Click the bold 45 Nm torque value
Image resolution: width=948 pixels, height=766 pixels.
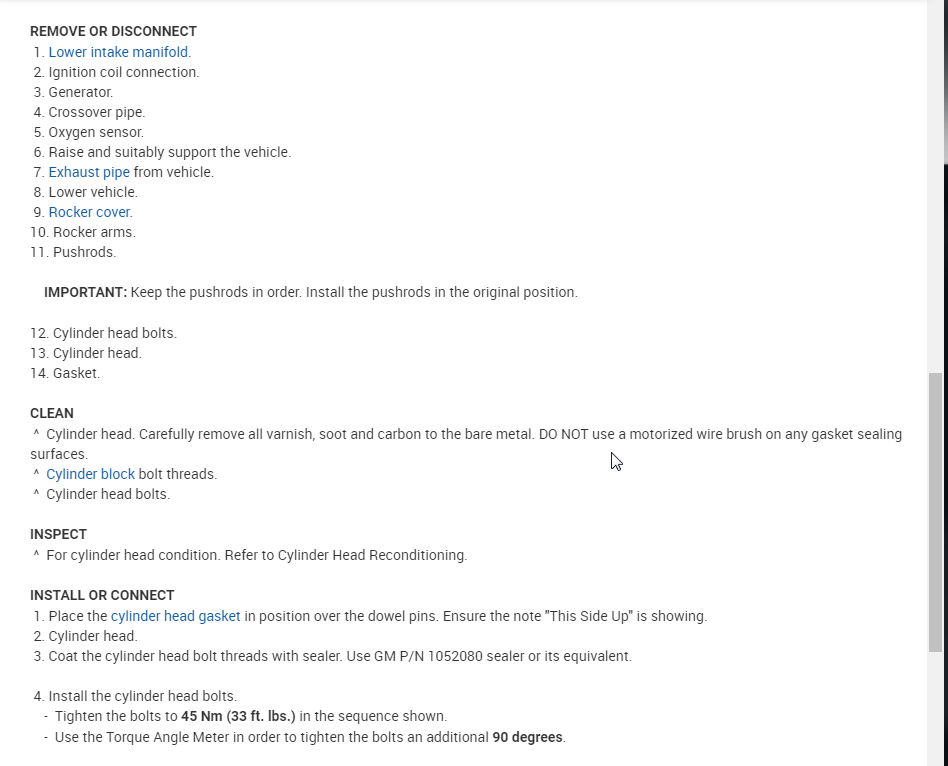(x=238, y=716)
